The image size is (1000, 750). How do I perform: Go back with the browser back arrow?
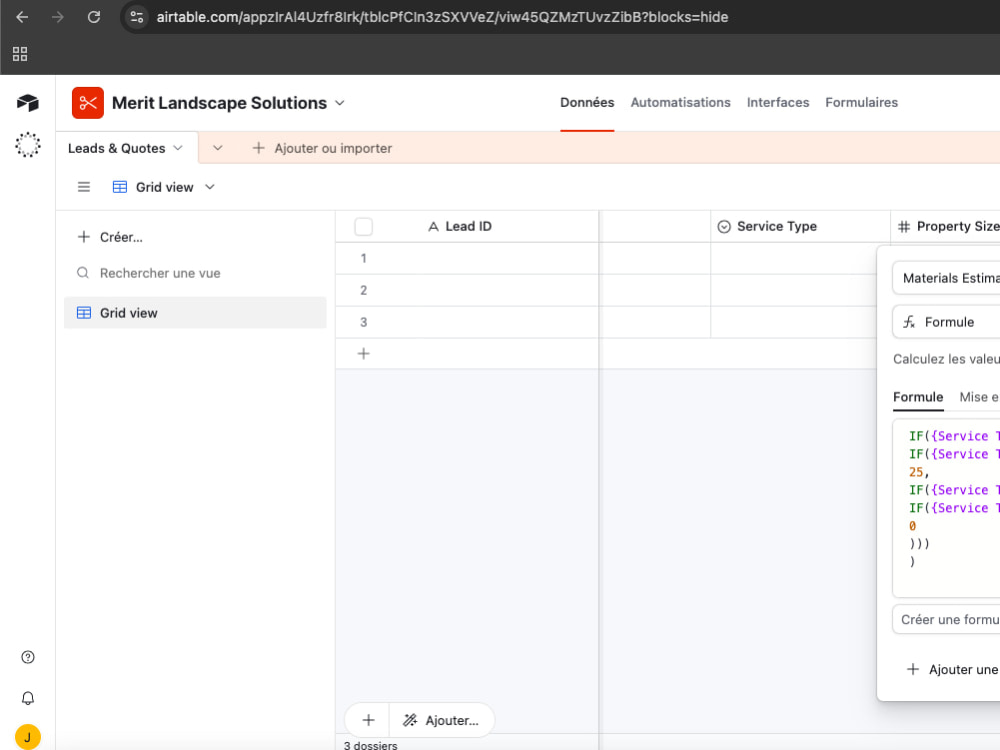(x=22, y=17)
